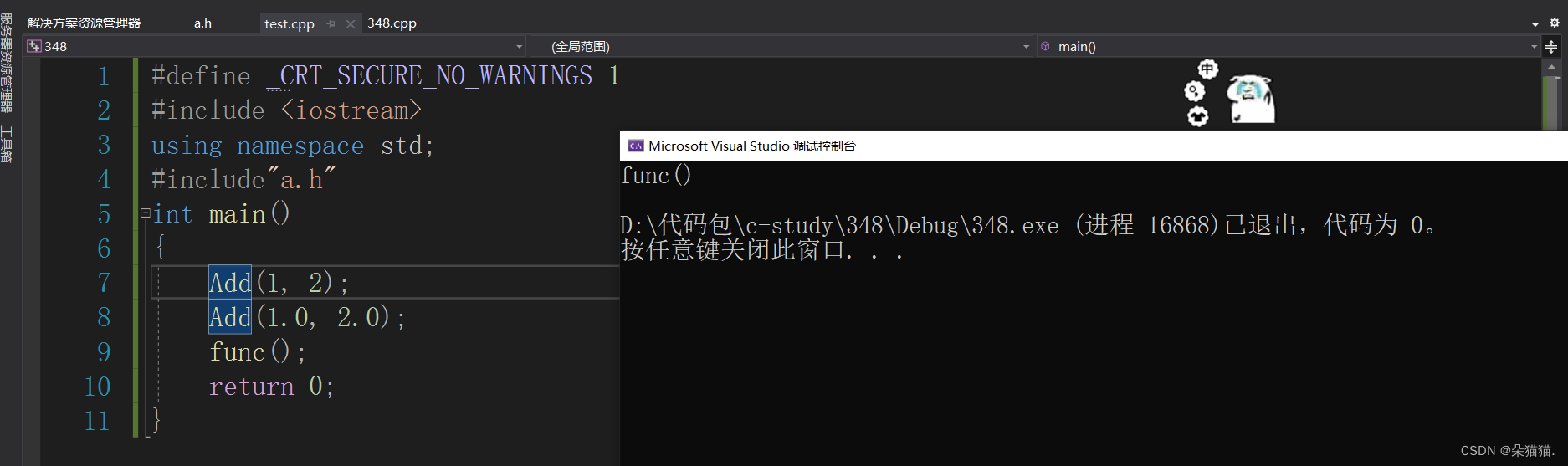Click the 中 input method bubble
The width and height of the screenshot is (1568, 466).
pyautogui.click(x=1207, y=69)
